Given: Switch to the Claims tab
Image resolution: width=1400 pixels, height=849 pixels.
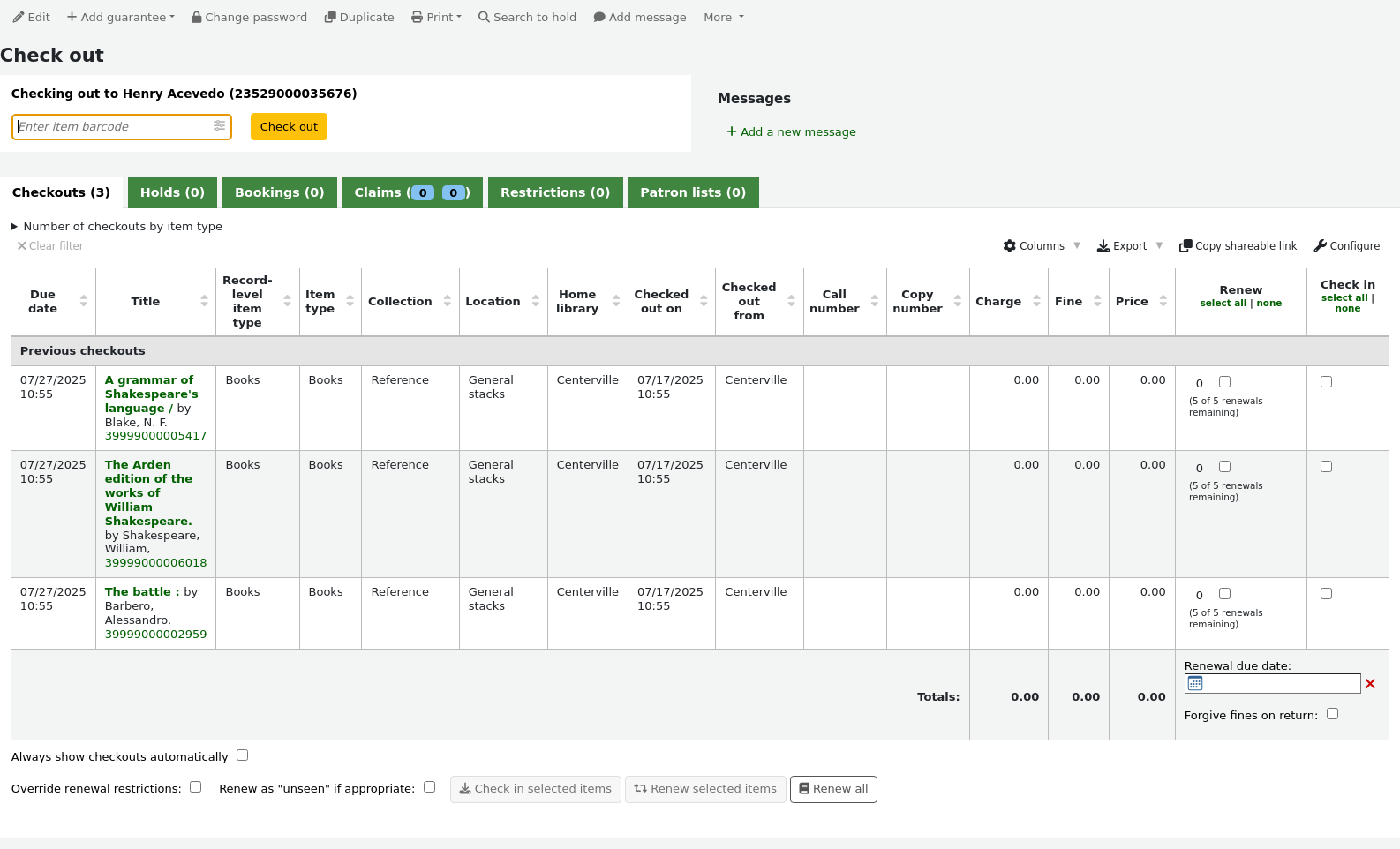Looking at the screenshot, I should tap(412, 192).
